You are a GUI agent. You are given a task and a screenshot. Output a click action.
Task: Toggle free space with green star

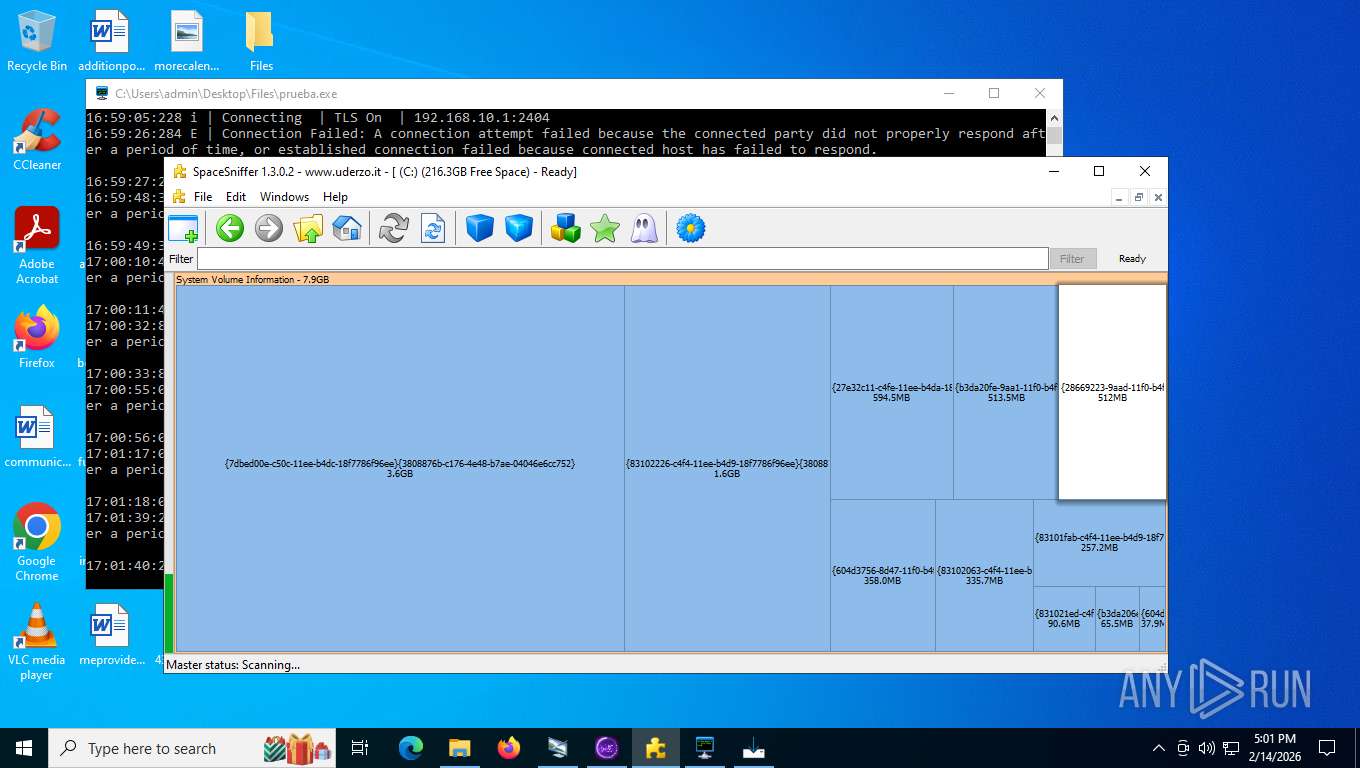(x=605, y=228)
